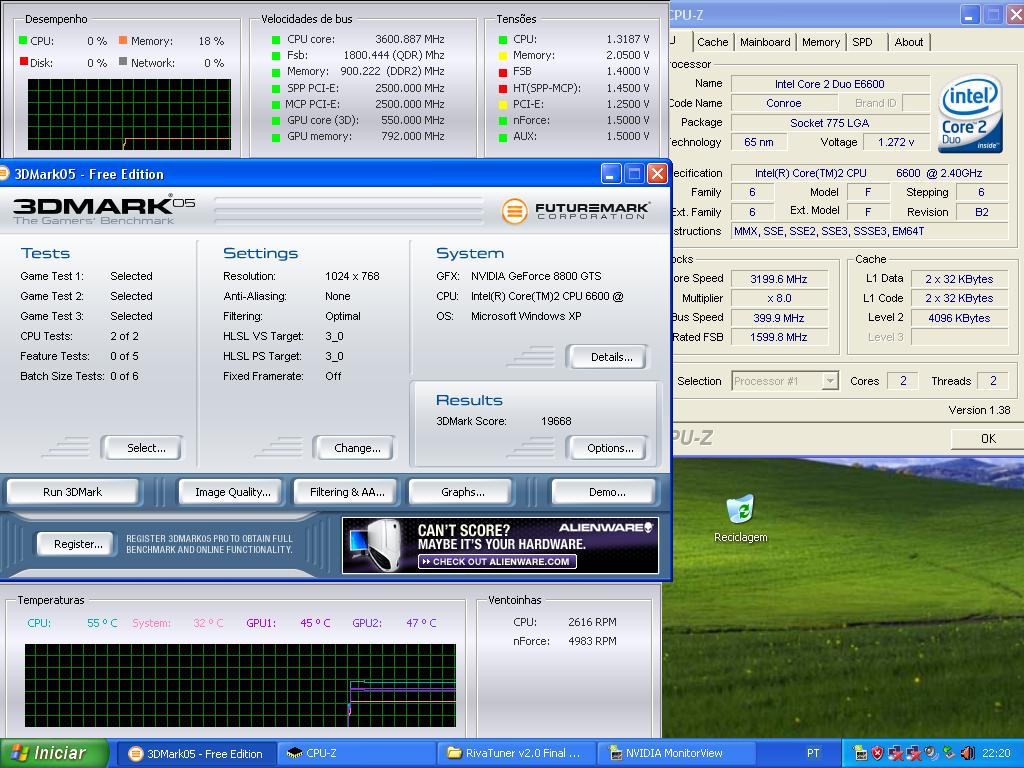Image resolution: width=1024 pixels, height=768 pixels.
Task: Click the folder icon of RivaTuner taskbar item
Action: pos(455,754)
